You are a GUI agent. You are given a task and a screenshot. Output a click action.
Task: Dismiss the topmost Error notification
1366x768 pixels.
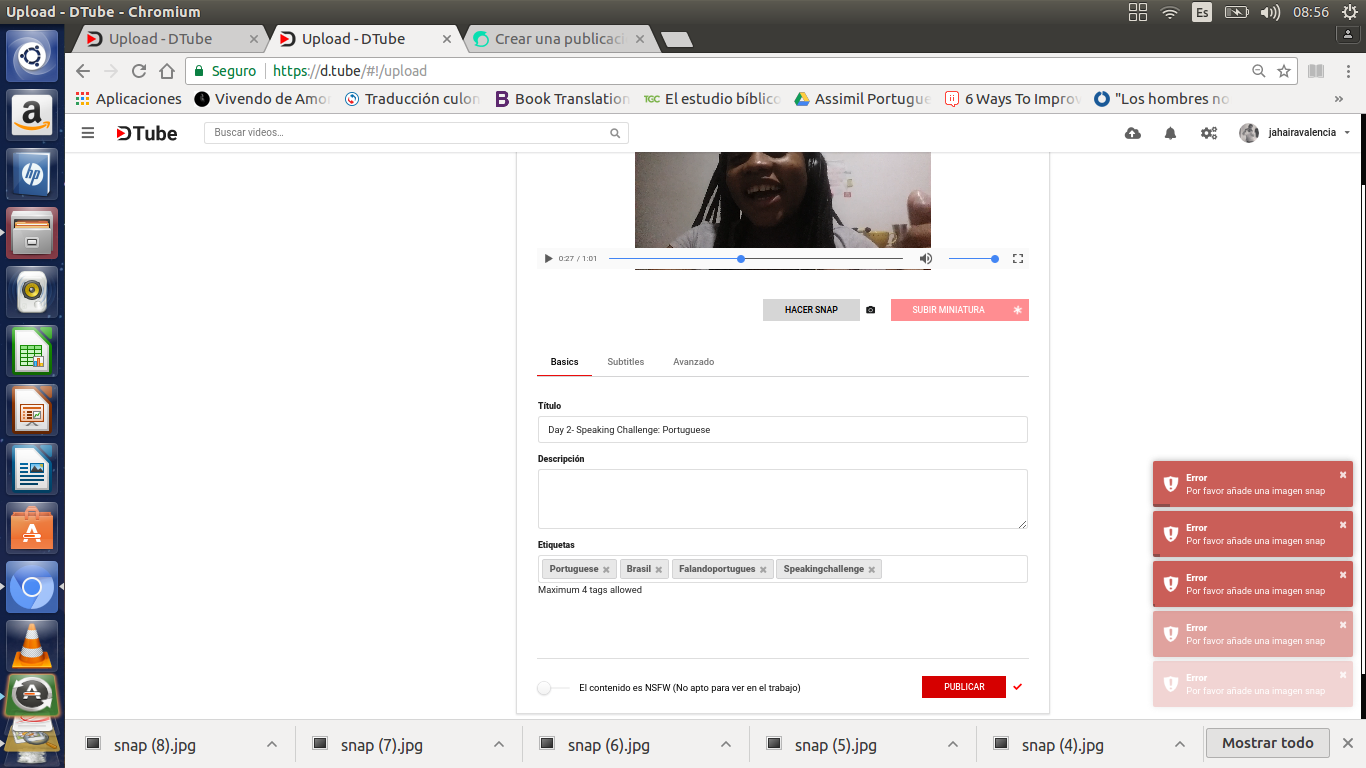[1343, 475]
